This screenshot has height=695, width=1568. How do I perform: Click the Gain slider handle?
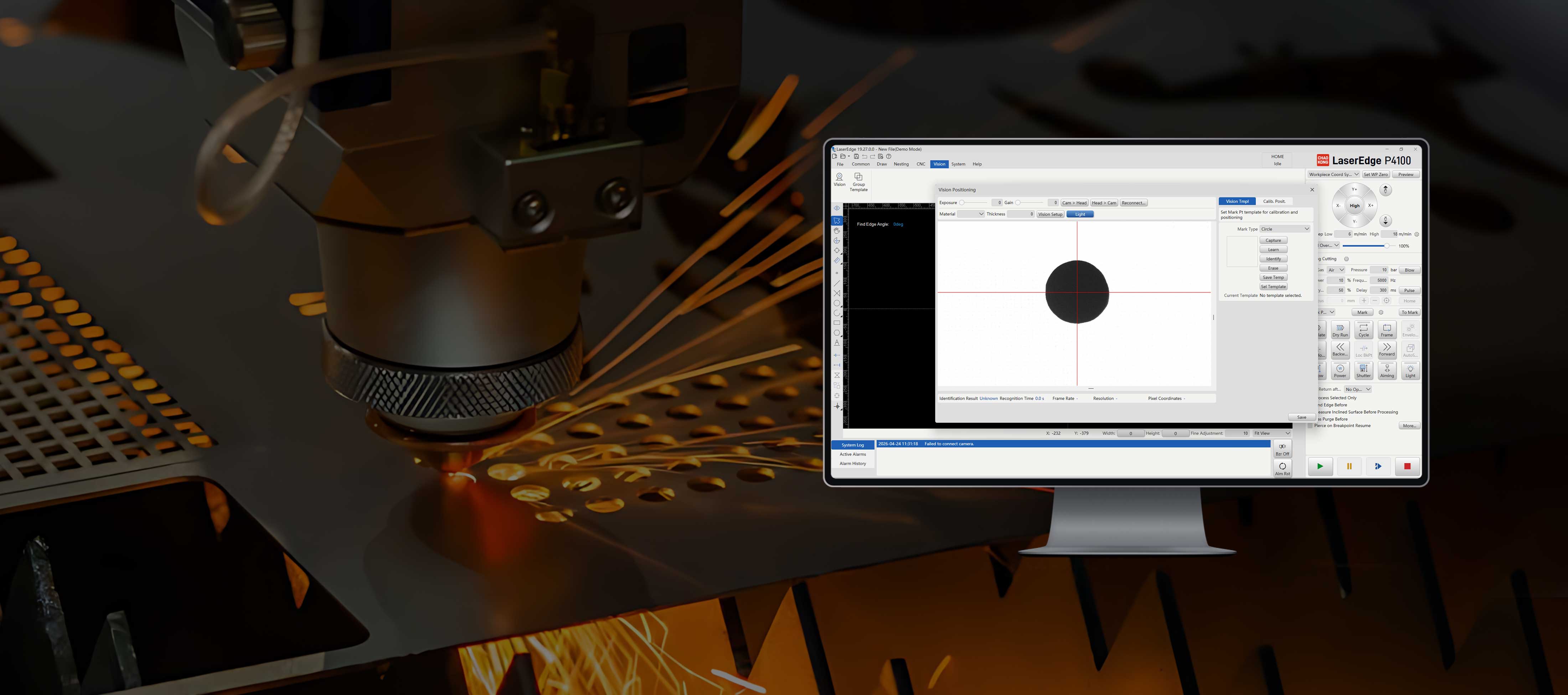tap(1018, 203)
